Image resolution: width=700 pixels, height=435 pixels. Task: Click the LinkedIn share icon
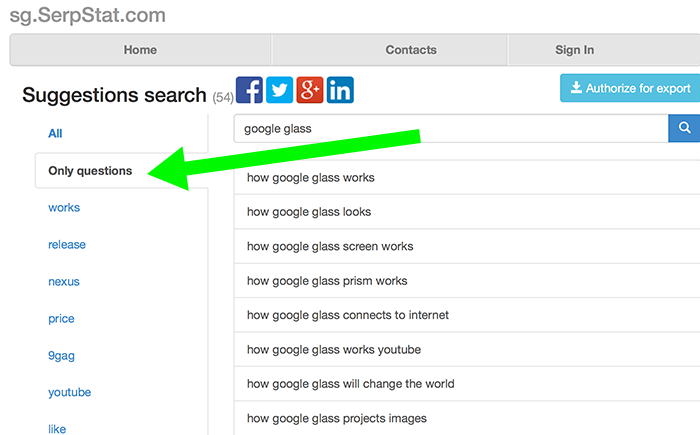coord(340,90)
